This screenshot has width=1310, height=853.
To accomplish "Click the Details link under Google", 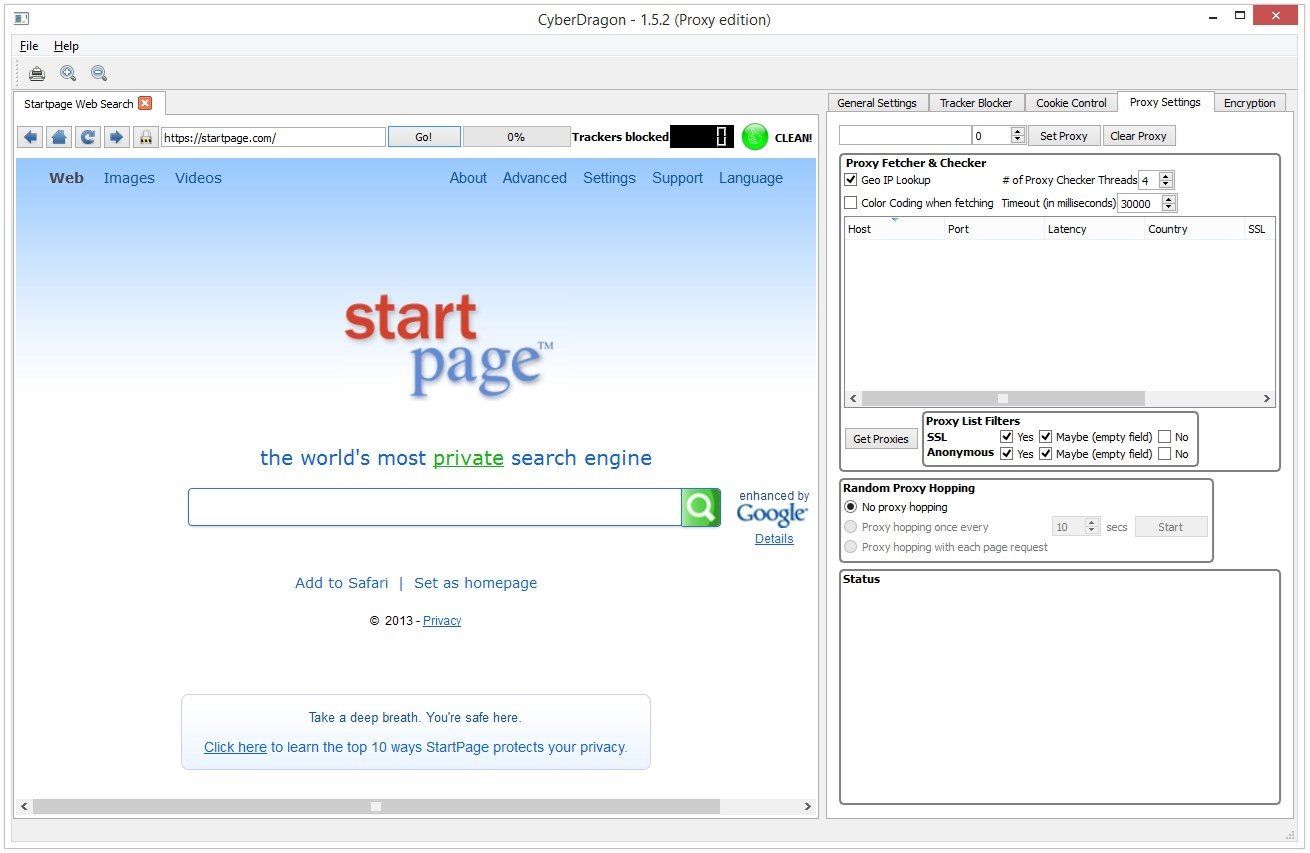I will tap(774, 539).
